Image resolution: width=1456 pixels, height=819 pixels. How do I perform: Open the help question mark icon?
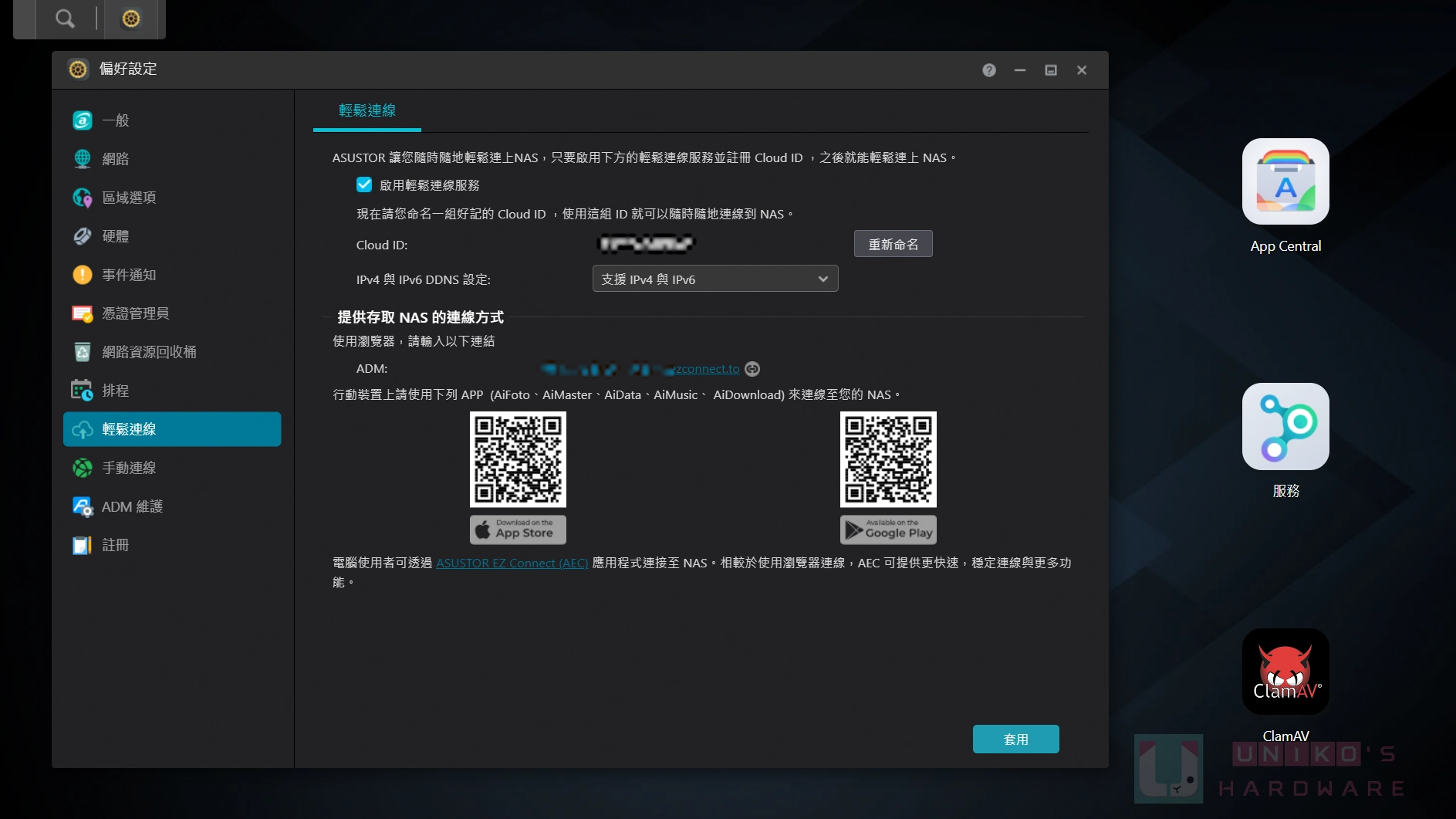989,70
